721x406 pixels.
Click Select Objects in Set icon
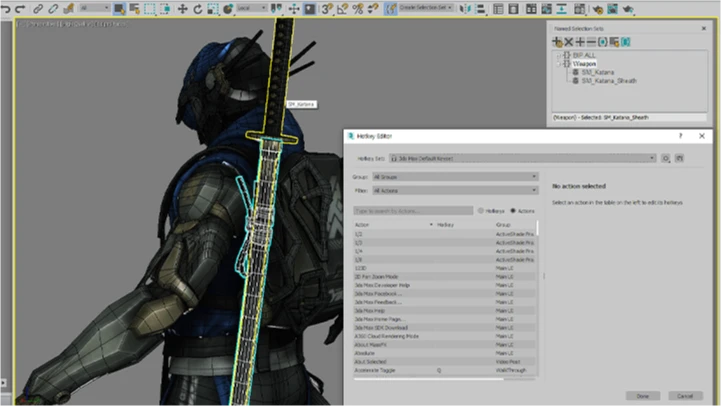(x=602, y=42)
